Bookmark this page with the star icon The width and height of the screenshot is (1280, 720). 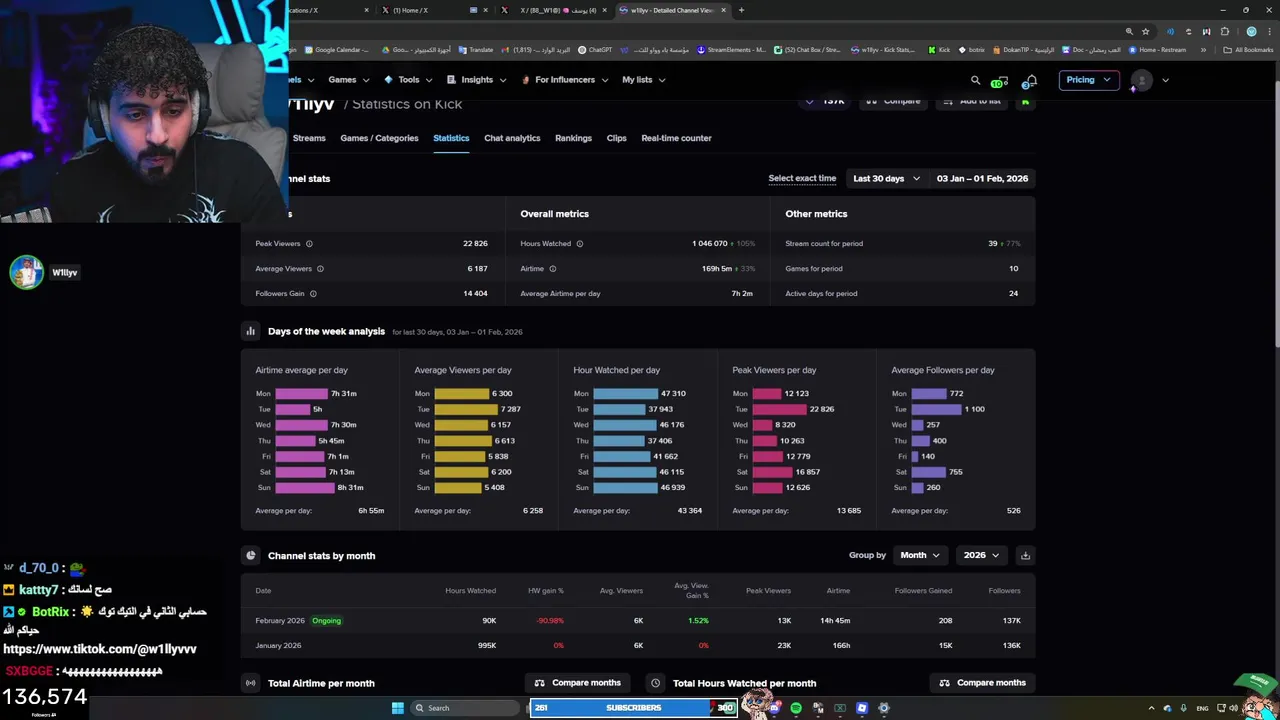(1146, 31)
